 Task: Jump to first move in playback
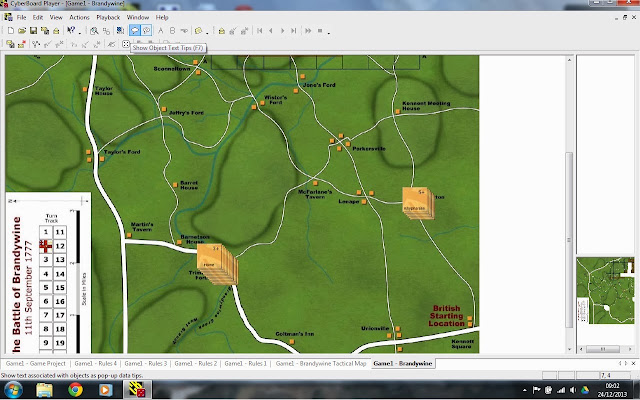(x=260, y=31)
